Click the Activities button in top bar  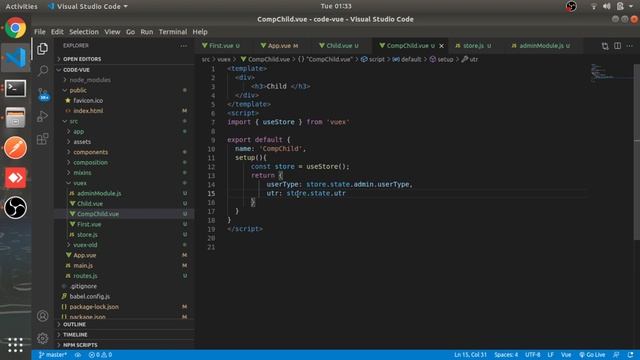[x=21, y=6]
